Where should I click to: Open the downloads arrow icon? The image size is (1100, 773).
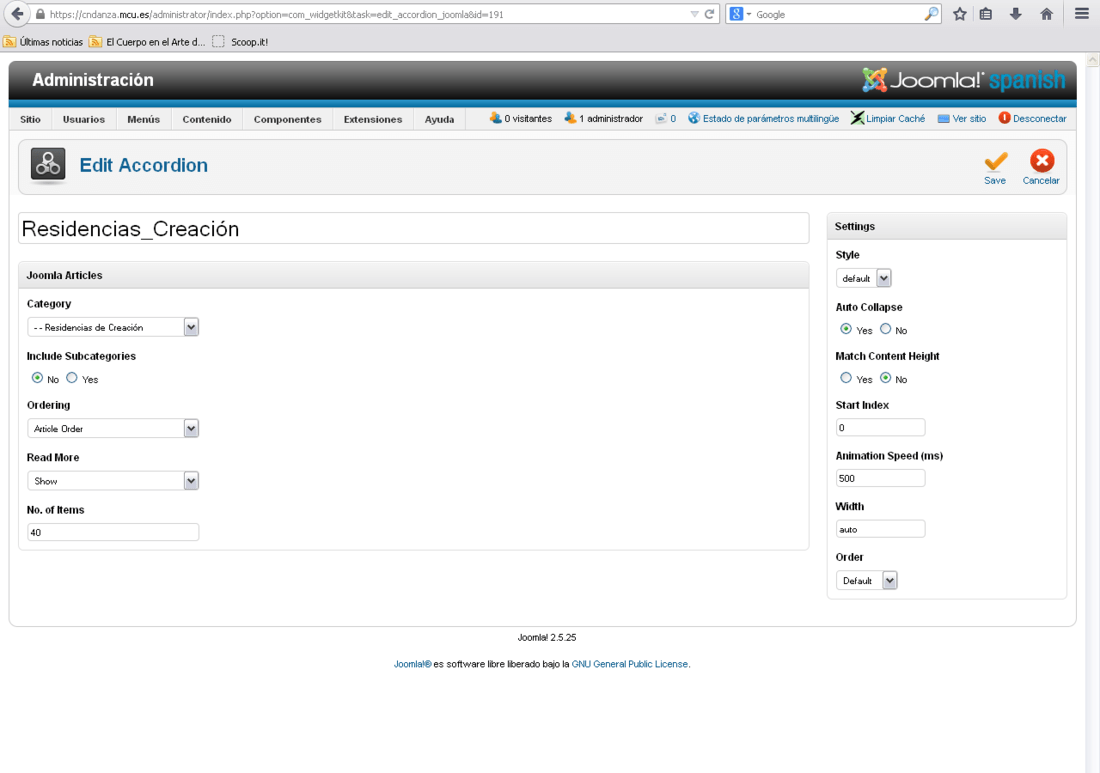pyautogui.click(x=1015, y=14)
